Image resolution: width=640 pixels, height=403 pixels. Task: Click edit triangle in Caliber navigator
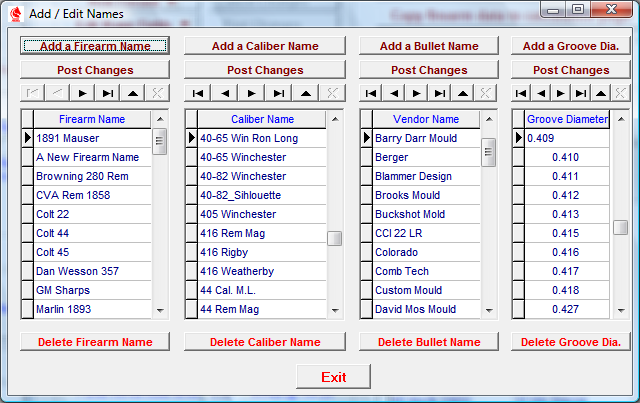(x=306, y=93)
